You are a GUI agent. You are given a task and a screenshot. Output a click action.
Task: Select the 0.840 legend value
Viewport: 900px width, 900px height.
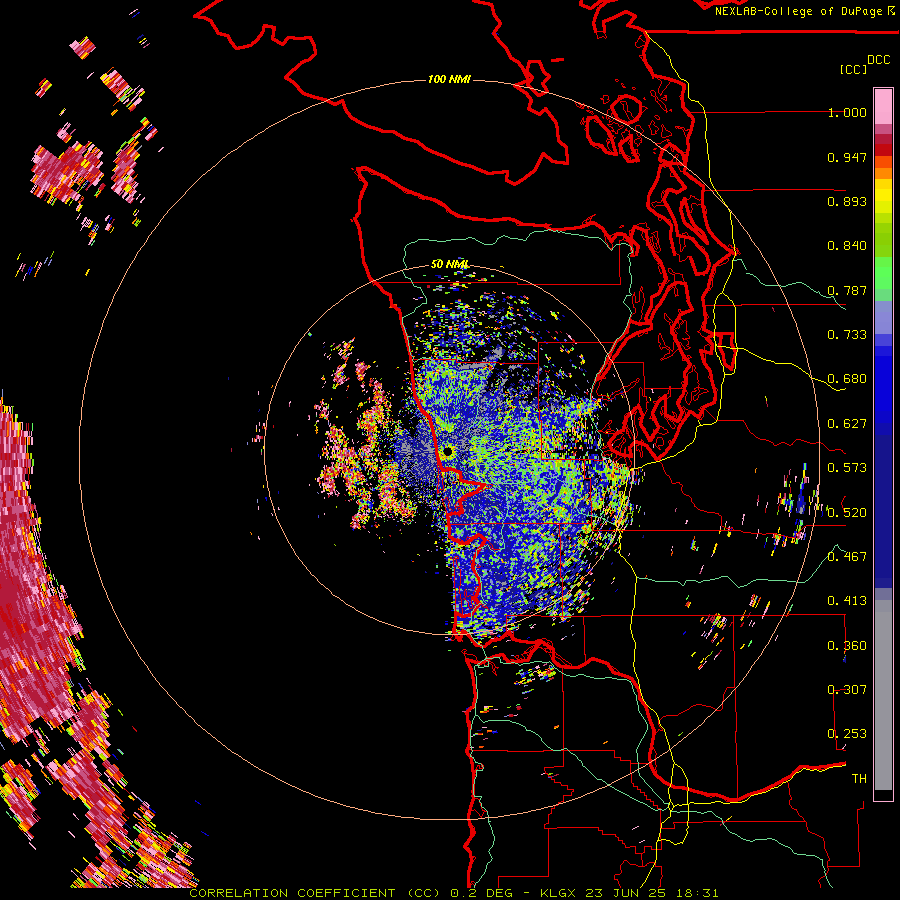(847, 246)
